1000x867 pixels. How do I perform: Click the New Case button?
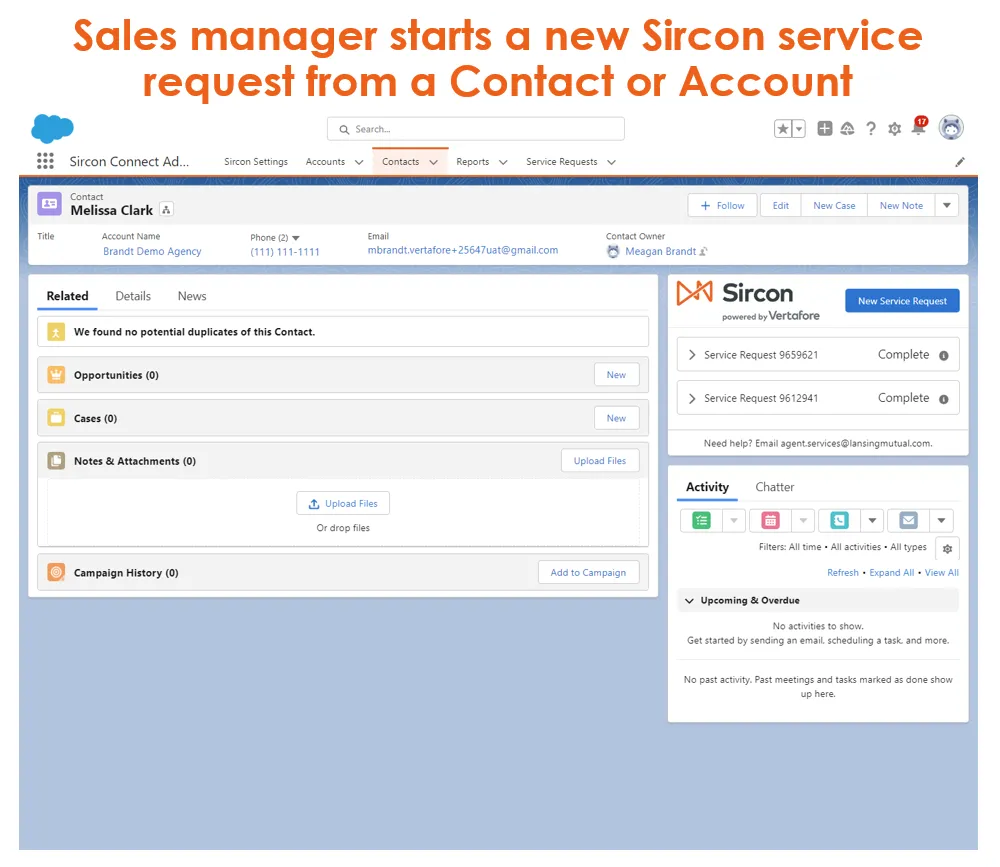tap(834, 205)
